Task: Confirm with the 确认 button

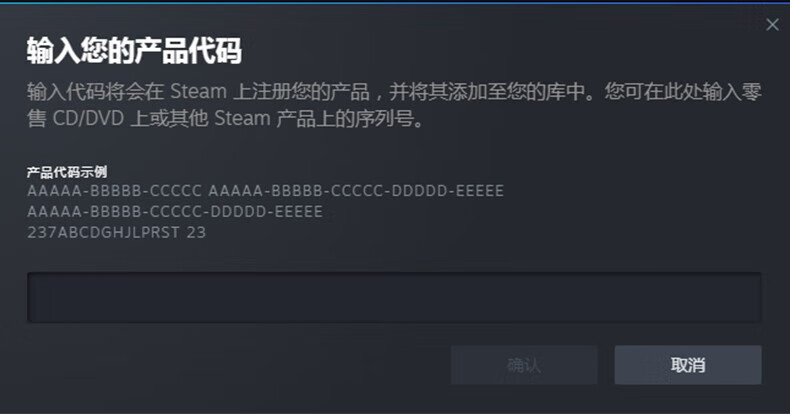Action: 524,365
